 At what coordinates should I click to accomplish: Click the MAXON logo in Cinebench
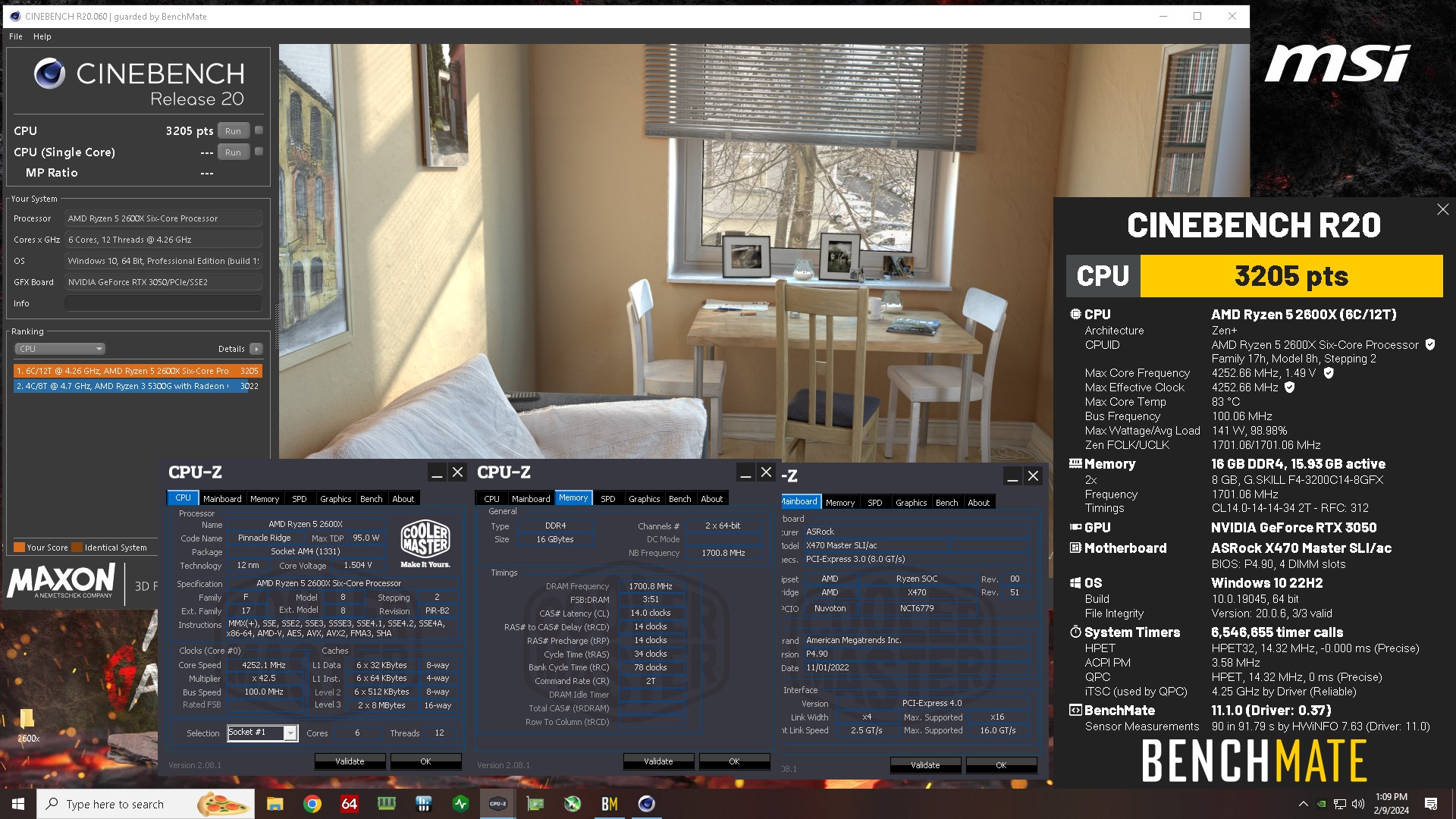pos(61,582)
